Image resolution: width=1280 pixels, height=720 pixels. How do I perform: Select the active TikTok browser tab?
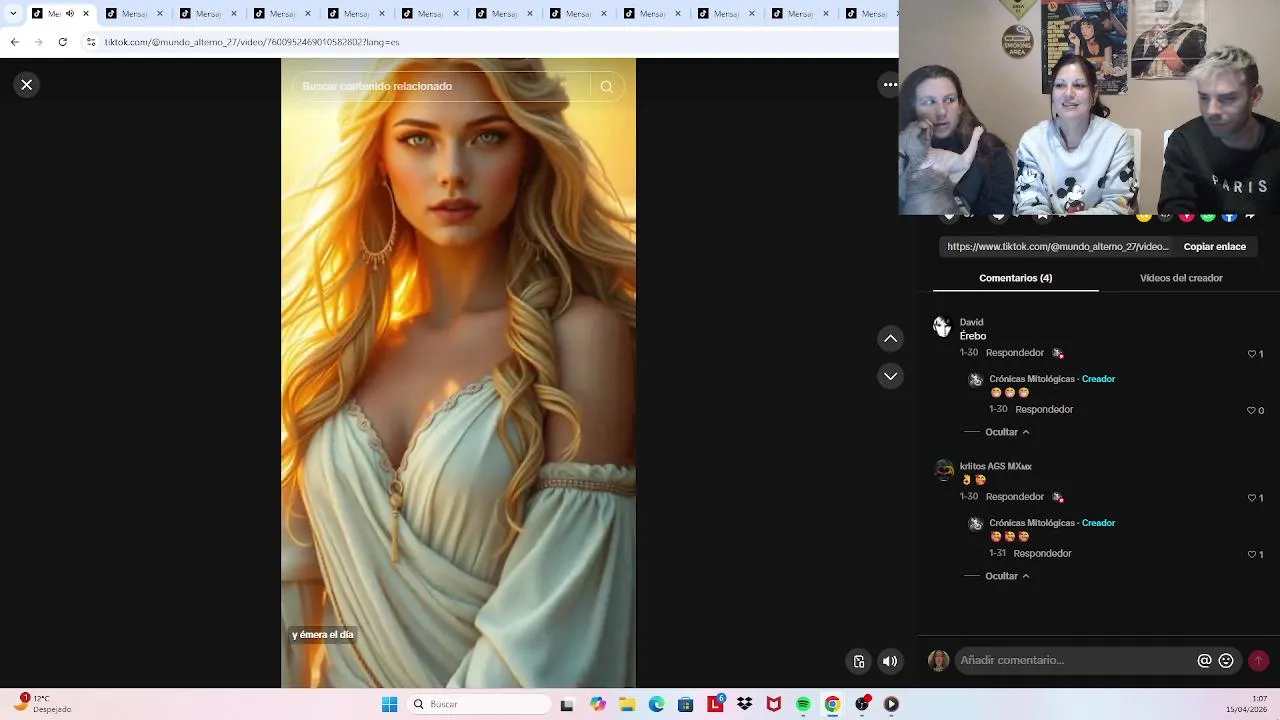[x=60, y=14]
